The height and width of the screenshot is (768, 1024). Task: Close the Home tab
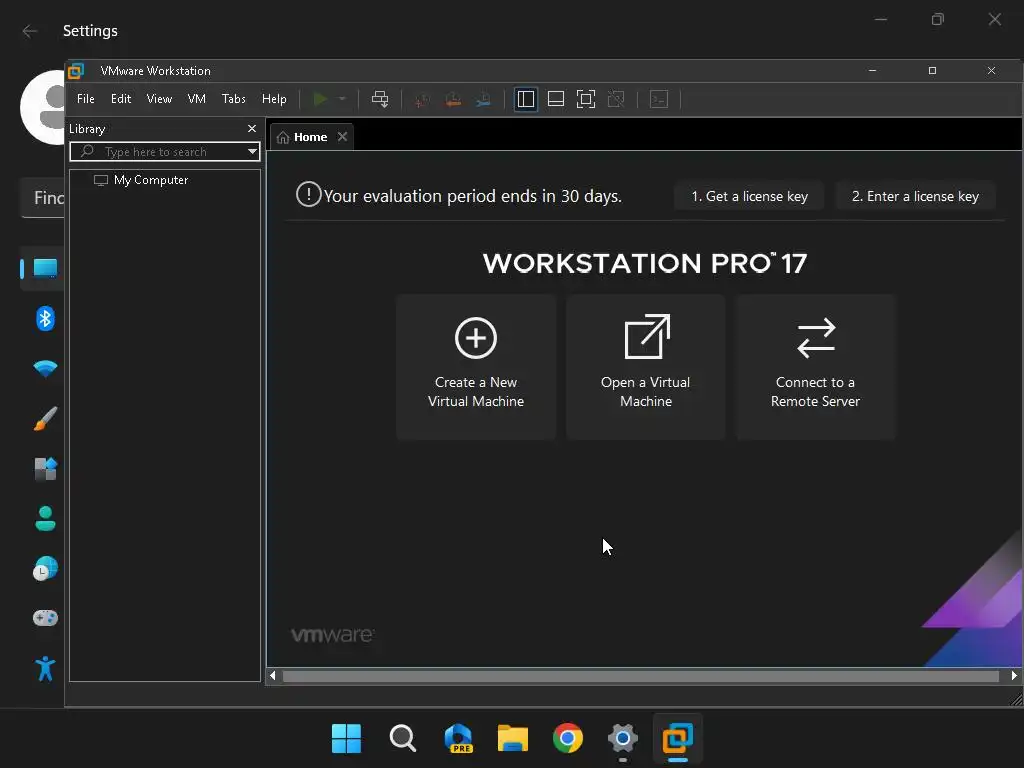point(342,136)
